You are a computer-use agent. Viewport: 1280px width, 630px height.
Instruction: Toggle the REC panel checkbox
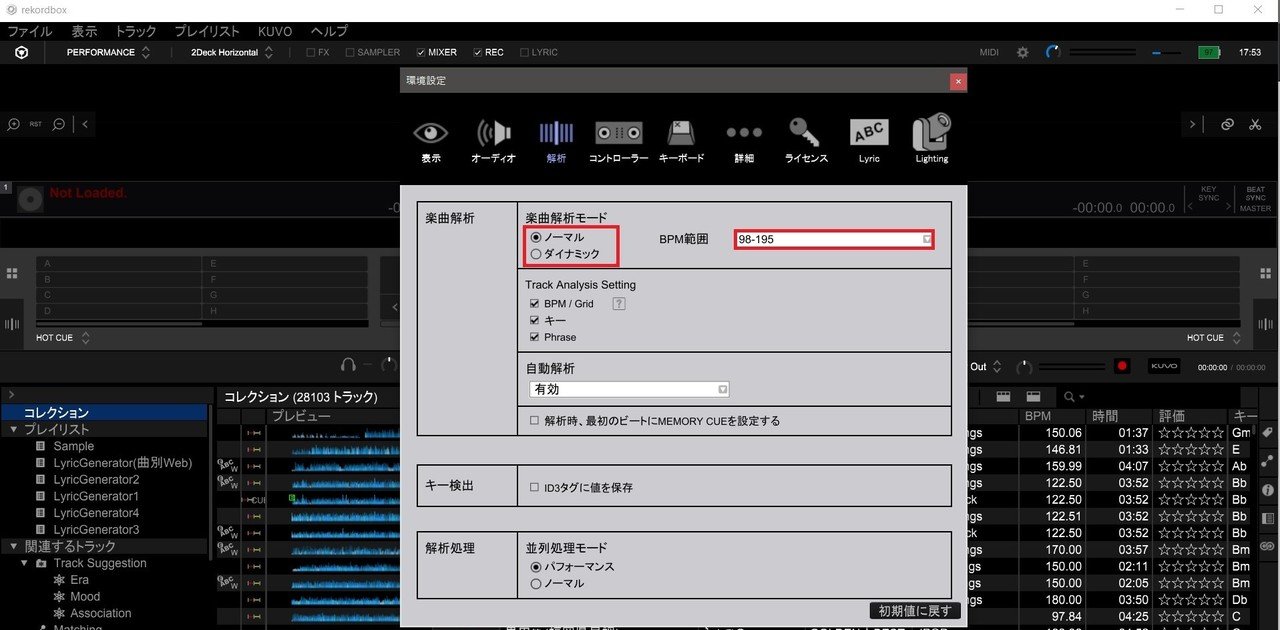[478, 52]
